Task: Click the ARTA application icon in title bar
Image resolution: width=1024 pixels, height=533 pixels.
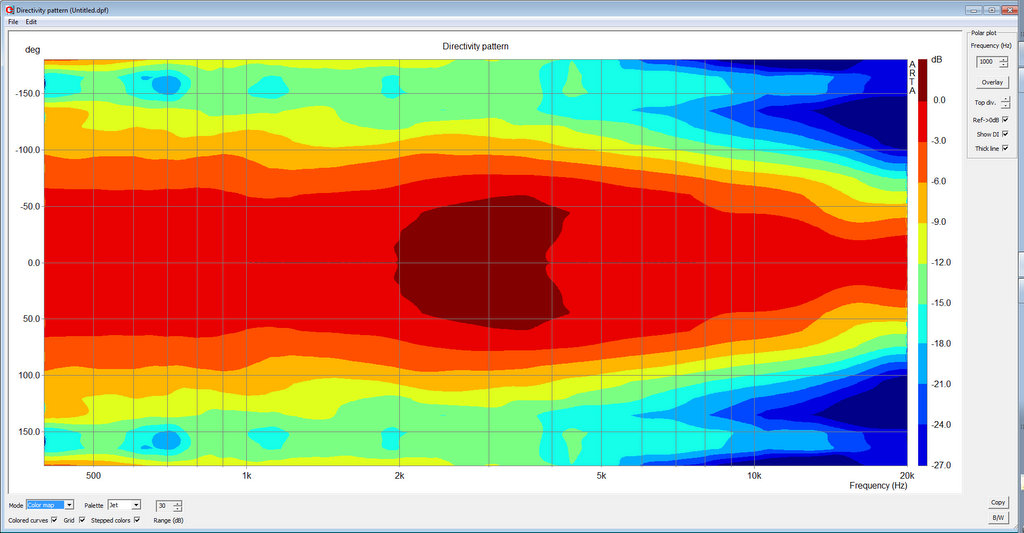Action: coord(8,8)
